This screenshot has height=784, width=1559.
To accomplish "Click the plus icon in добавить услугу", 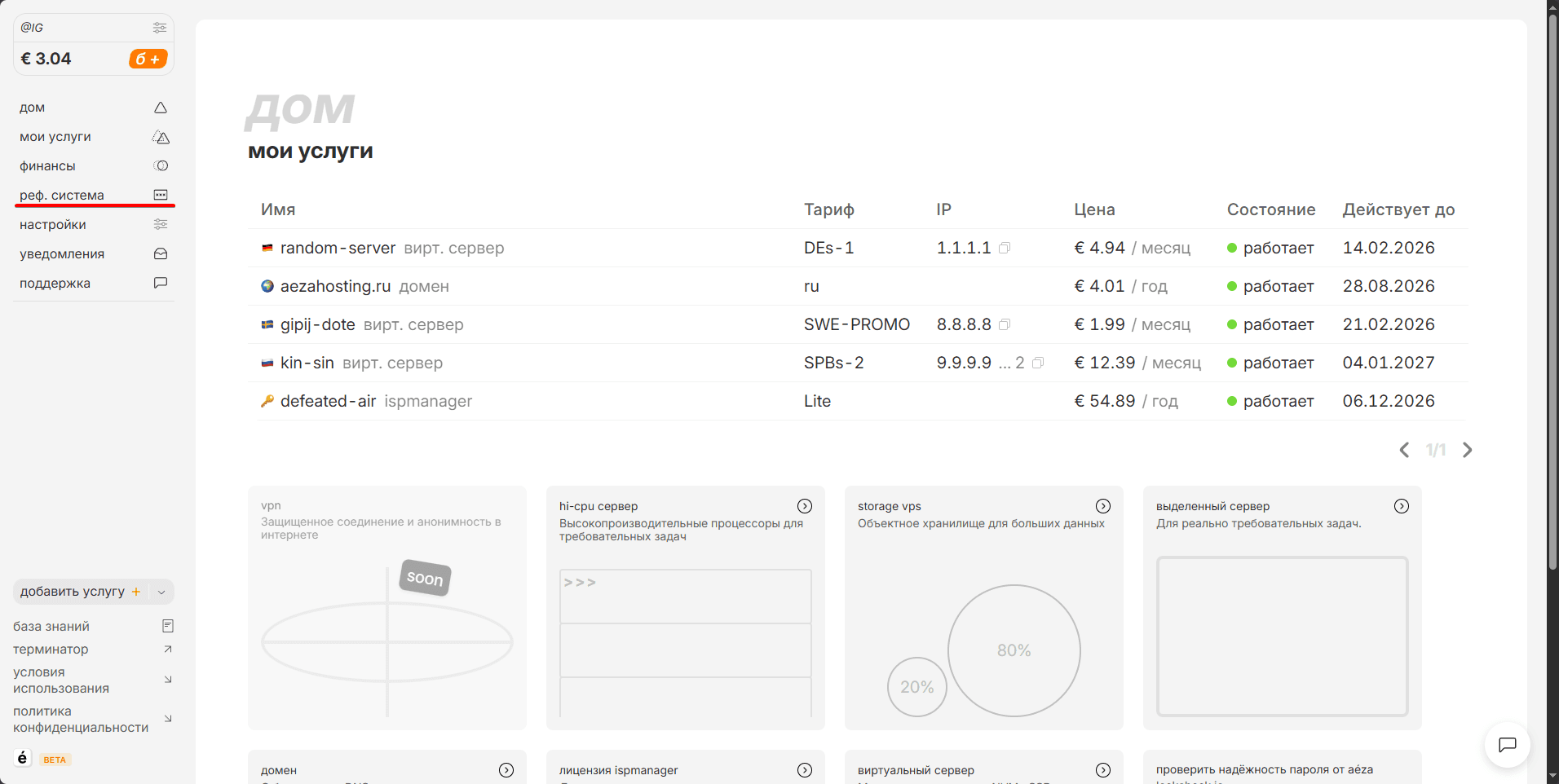I will [136, 592].
